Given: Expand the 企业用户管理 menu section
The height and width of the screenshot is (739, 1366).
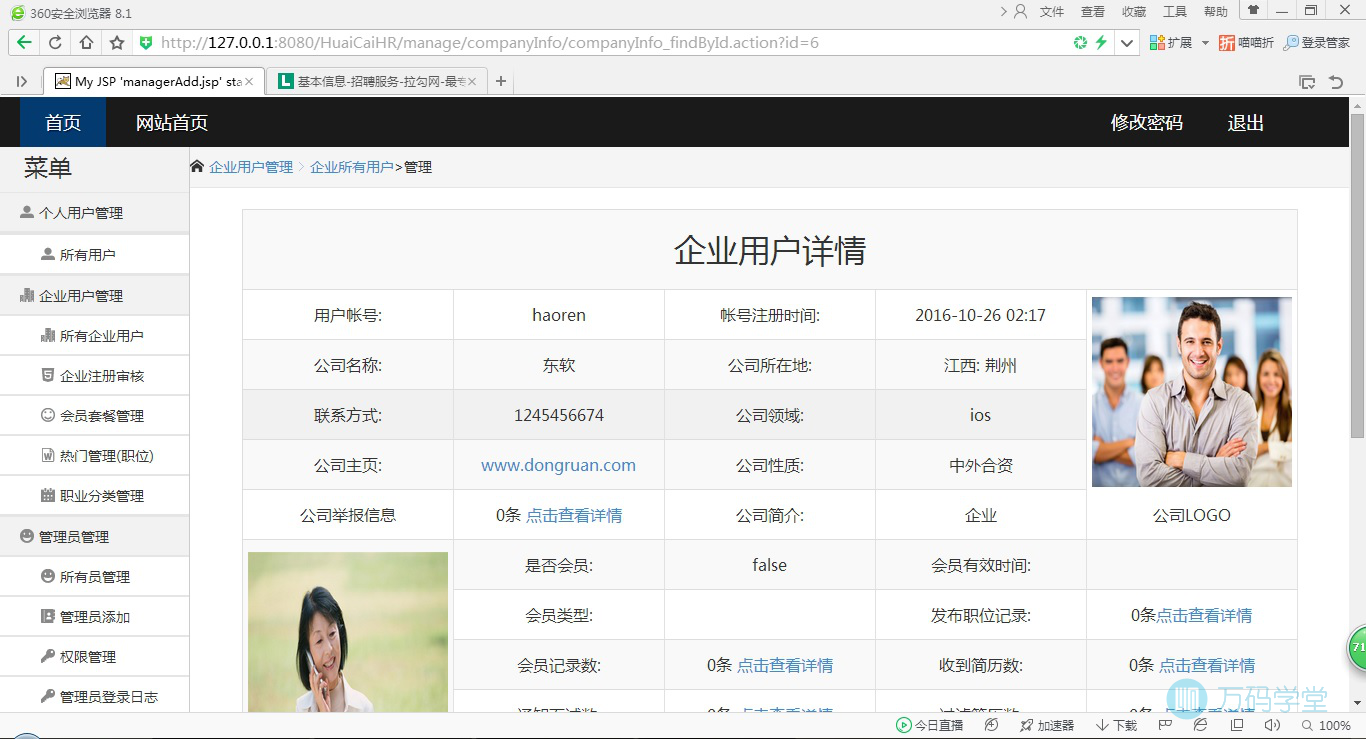Looking at the screenshot, I should click(94, 296).
